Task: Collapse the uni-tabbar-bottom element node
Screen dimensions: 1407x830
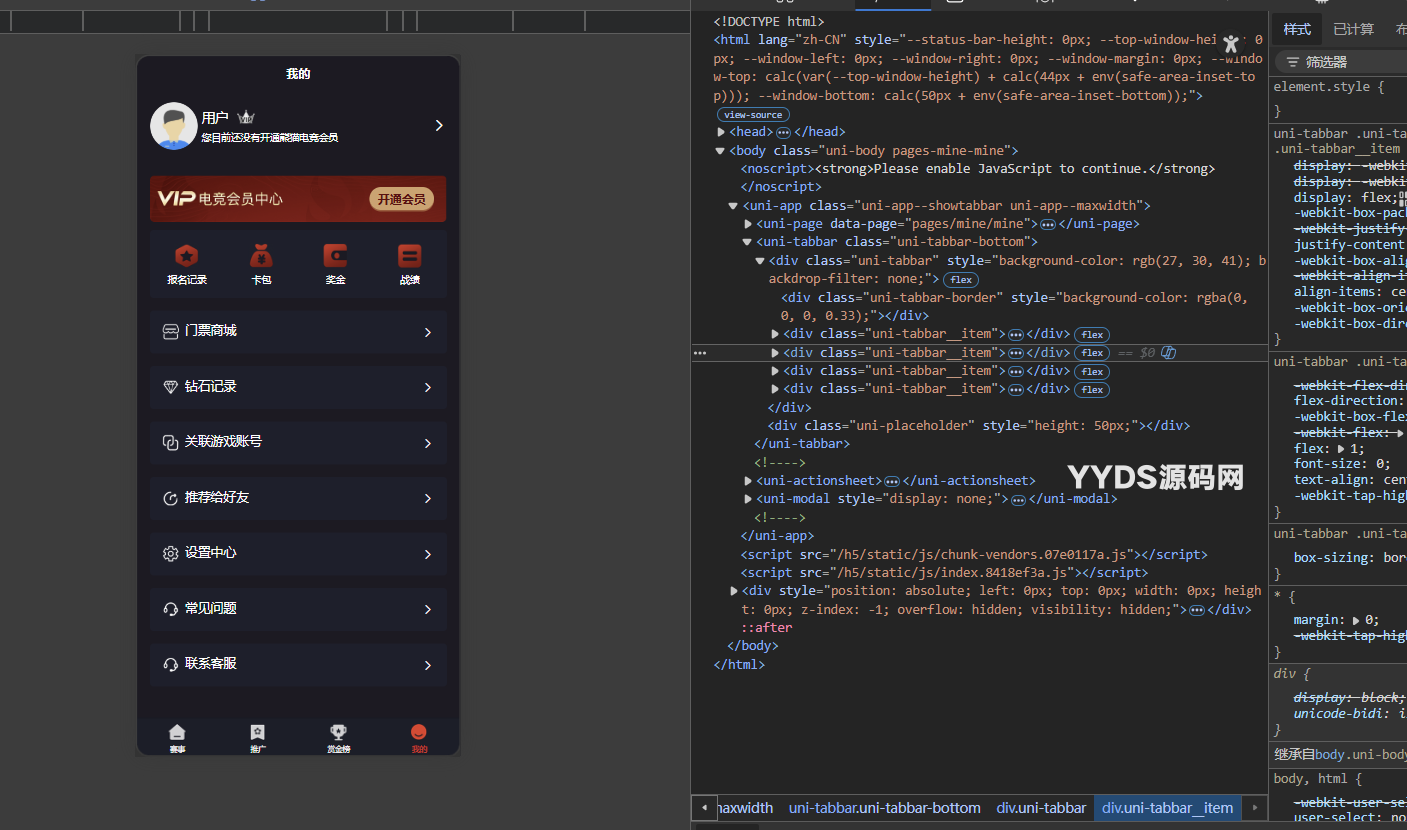Action: pos(747,242)
